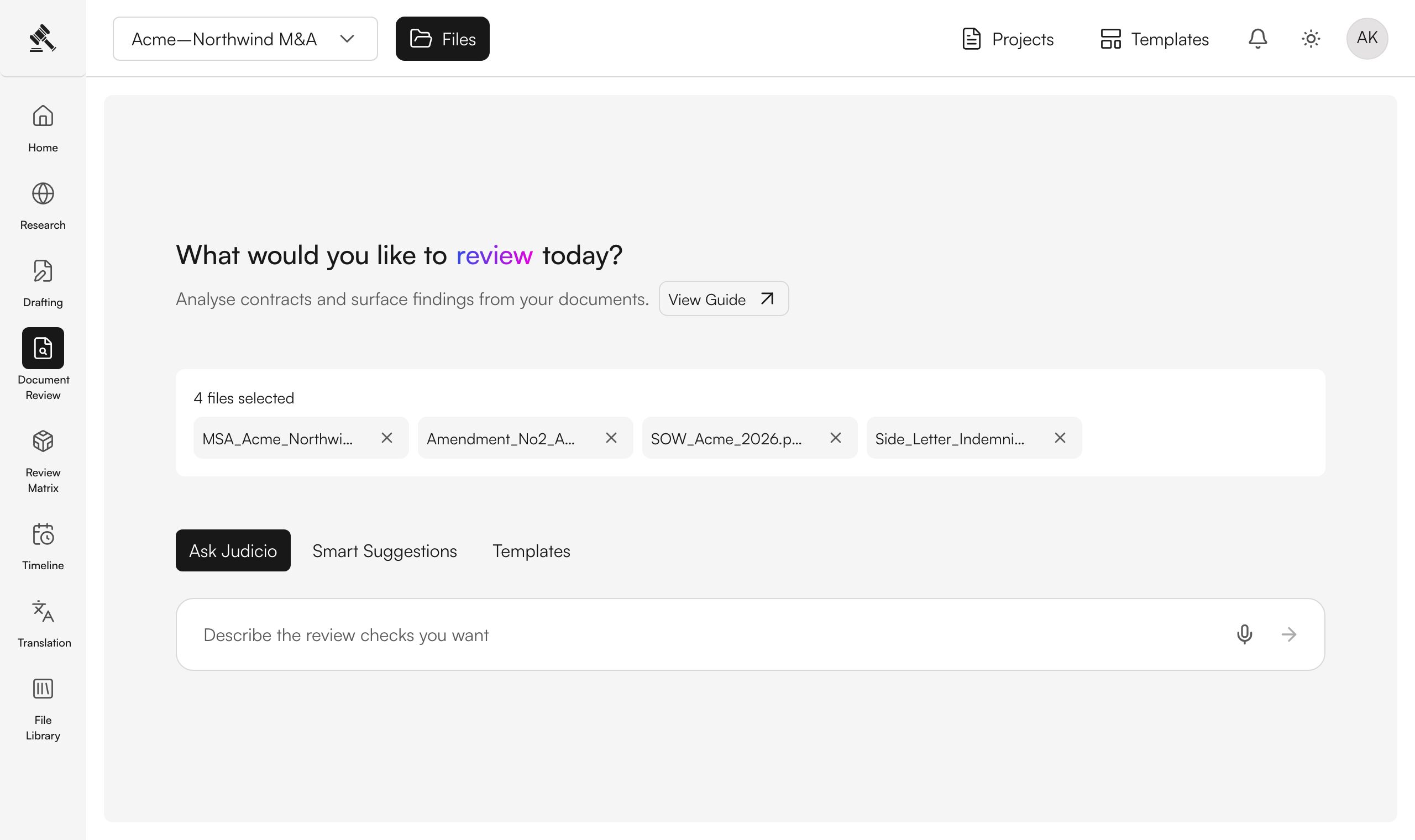Image resolution: width=1415 pixels, height=840 pixels.
Task: Switch to the Templates tab below files
Action: [x=532, y=551]
